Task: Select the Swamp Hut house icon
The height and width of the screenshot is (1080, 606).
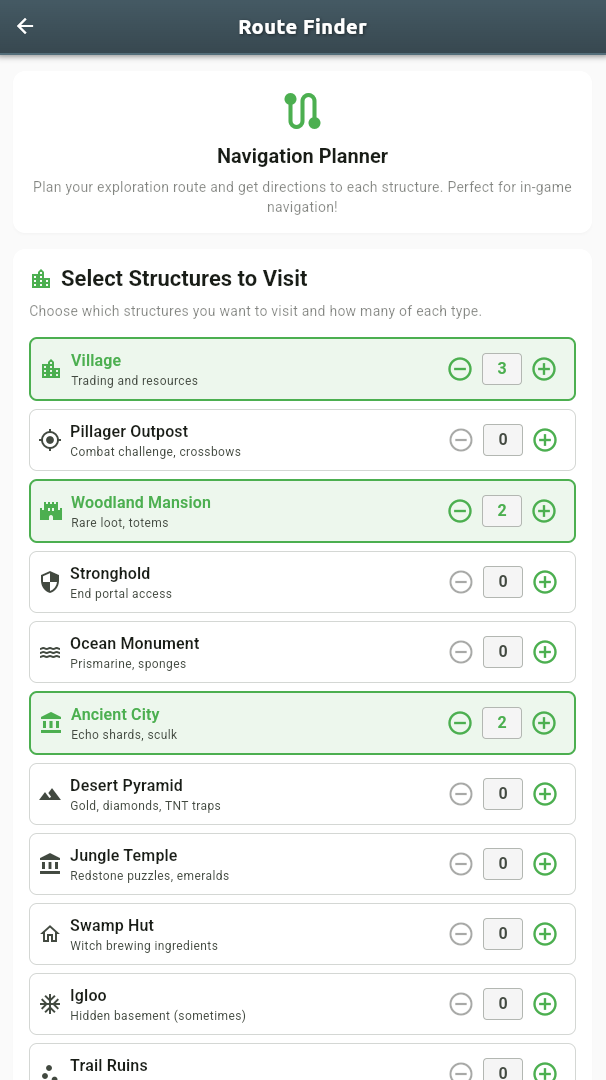Action: pos(50,933)
